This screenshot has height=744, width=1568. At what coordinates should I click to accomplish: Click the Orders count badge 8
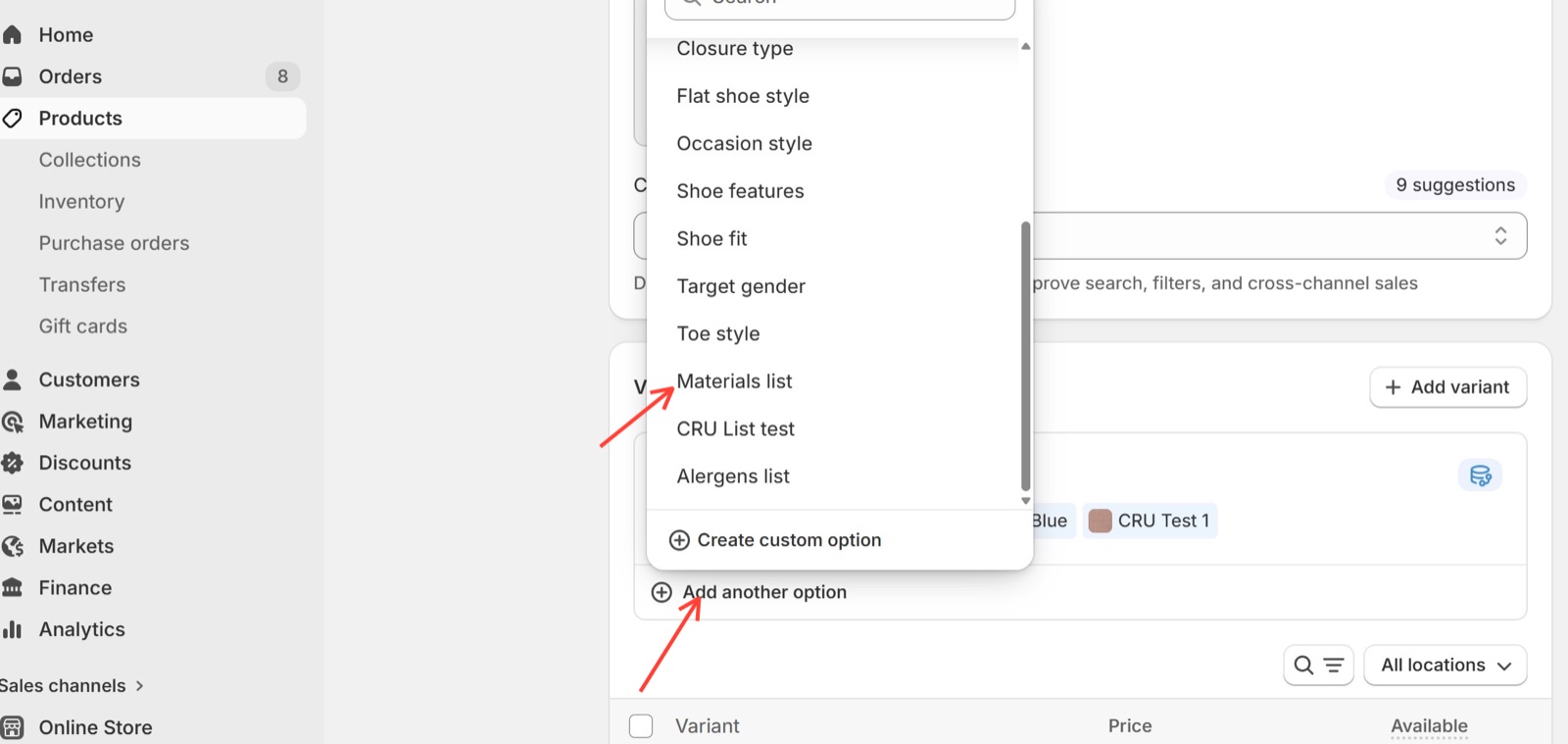[x=282, y=76]
